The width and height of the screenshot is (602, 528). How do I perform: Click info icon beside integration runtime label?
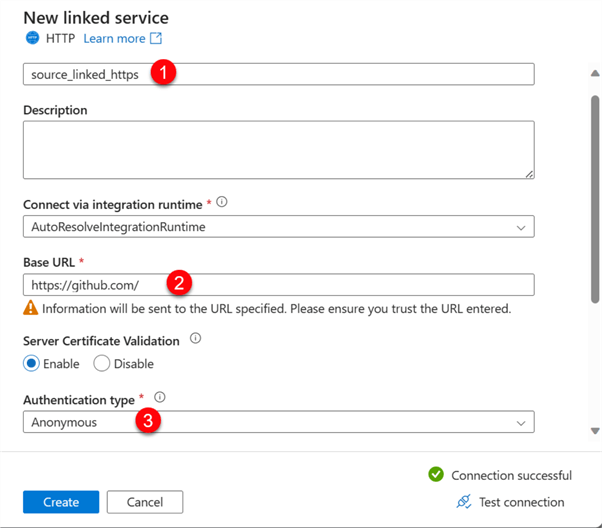pyautogui.click(x=222, y=202)
